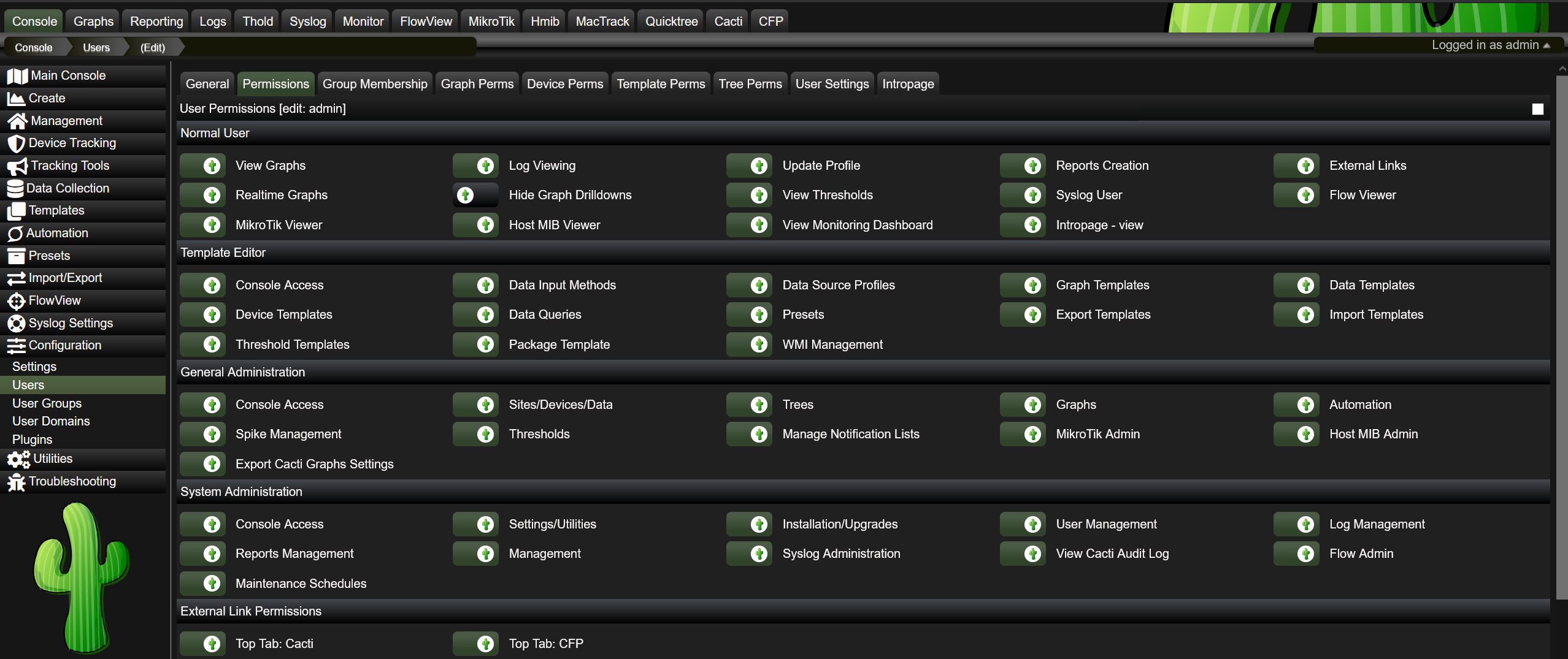This screenshot has height=659, width=1568.
Task: Expand the Management sidebar section label
Action: pos(66,121)
